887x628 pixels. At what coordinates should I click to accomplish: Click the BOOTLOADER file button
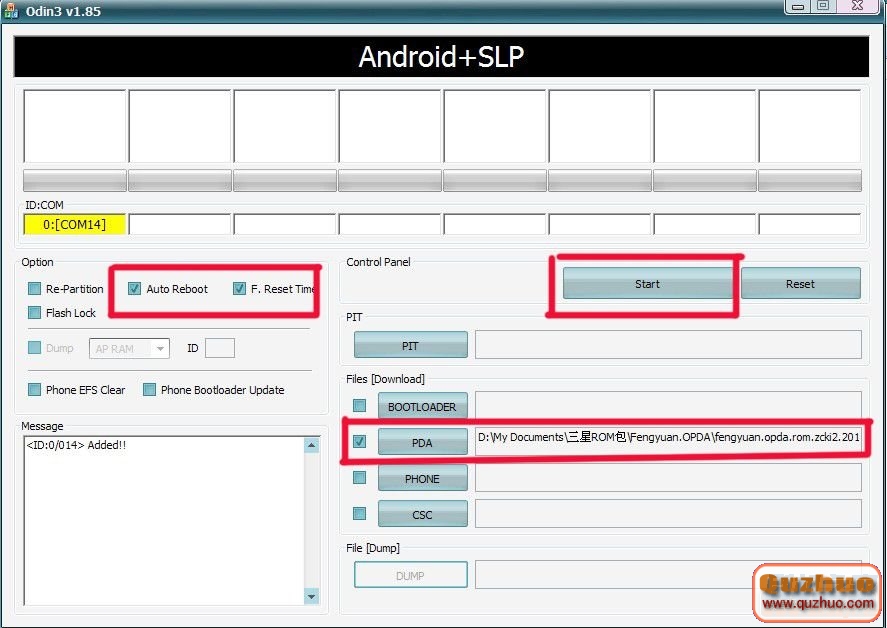[x=423, y=407]
